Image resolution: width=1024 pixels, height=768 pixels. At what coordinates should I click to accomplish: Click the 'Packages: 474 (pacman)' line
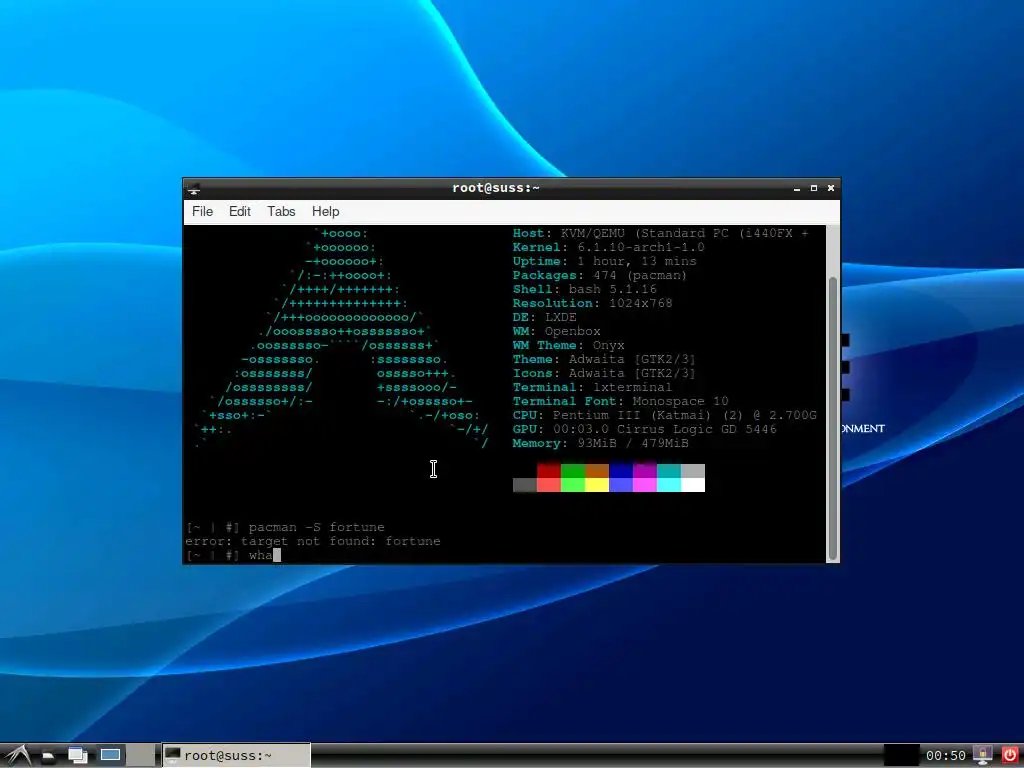tap(600, 276)
